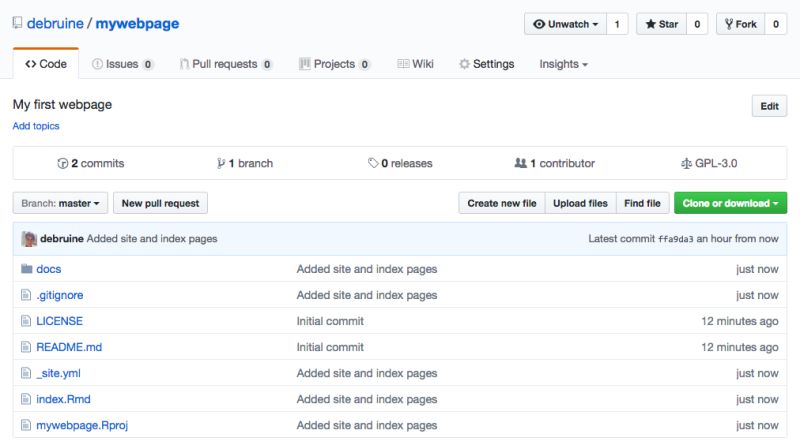Click the file icon next to .gitignore
Image resolution: width=800 pixels, height=445 pixels.
pos(26,294)
